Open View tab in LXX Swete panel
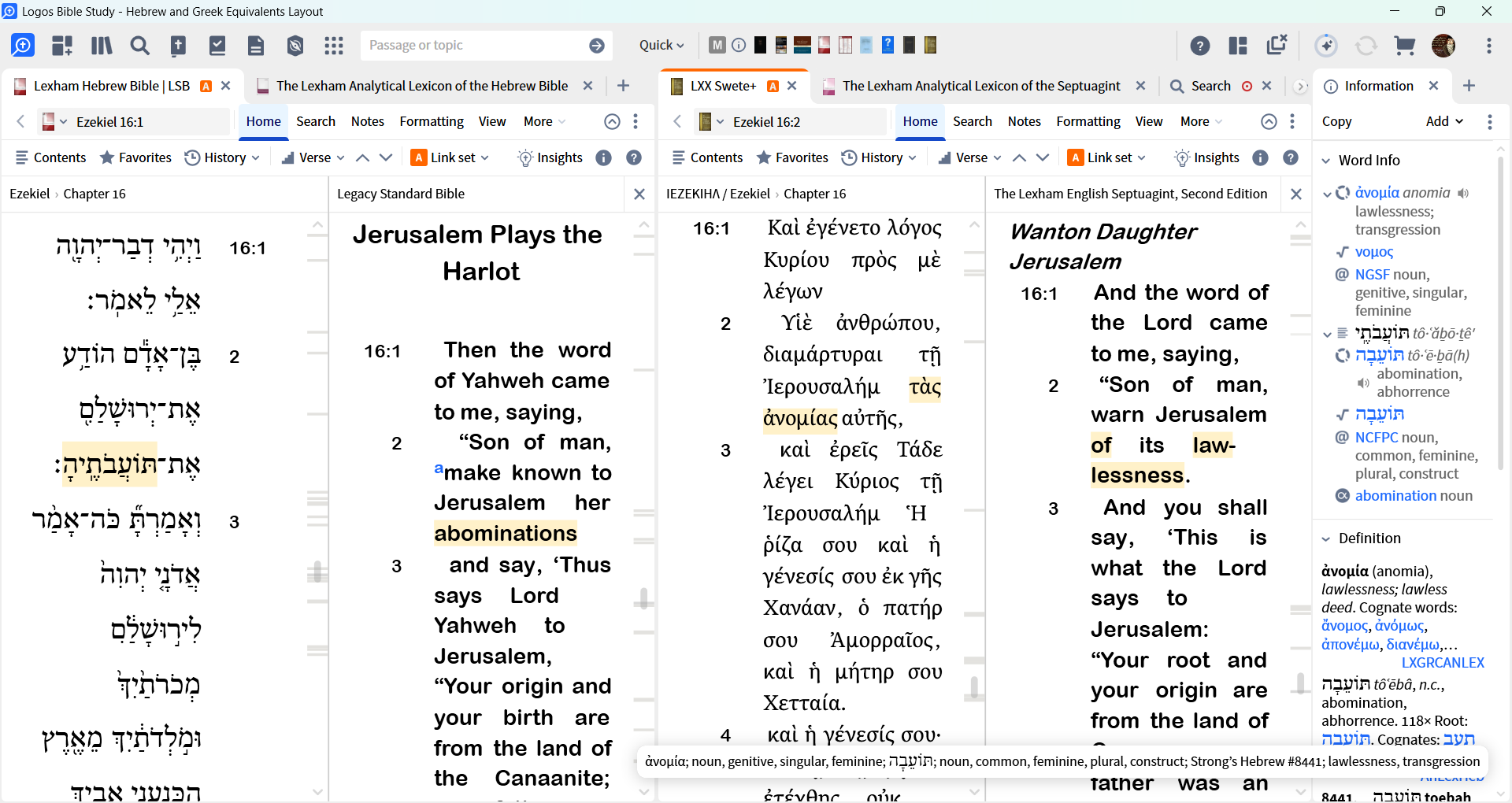The width and height of the screenshot is (1512, 803). click(x=1149, y=121)
